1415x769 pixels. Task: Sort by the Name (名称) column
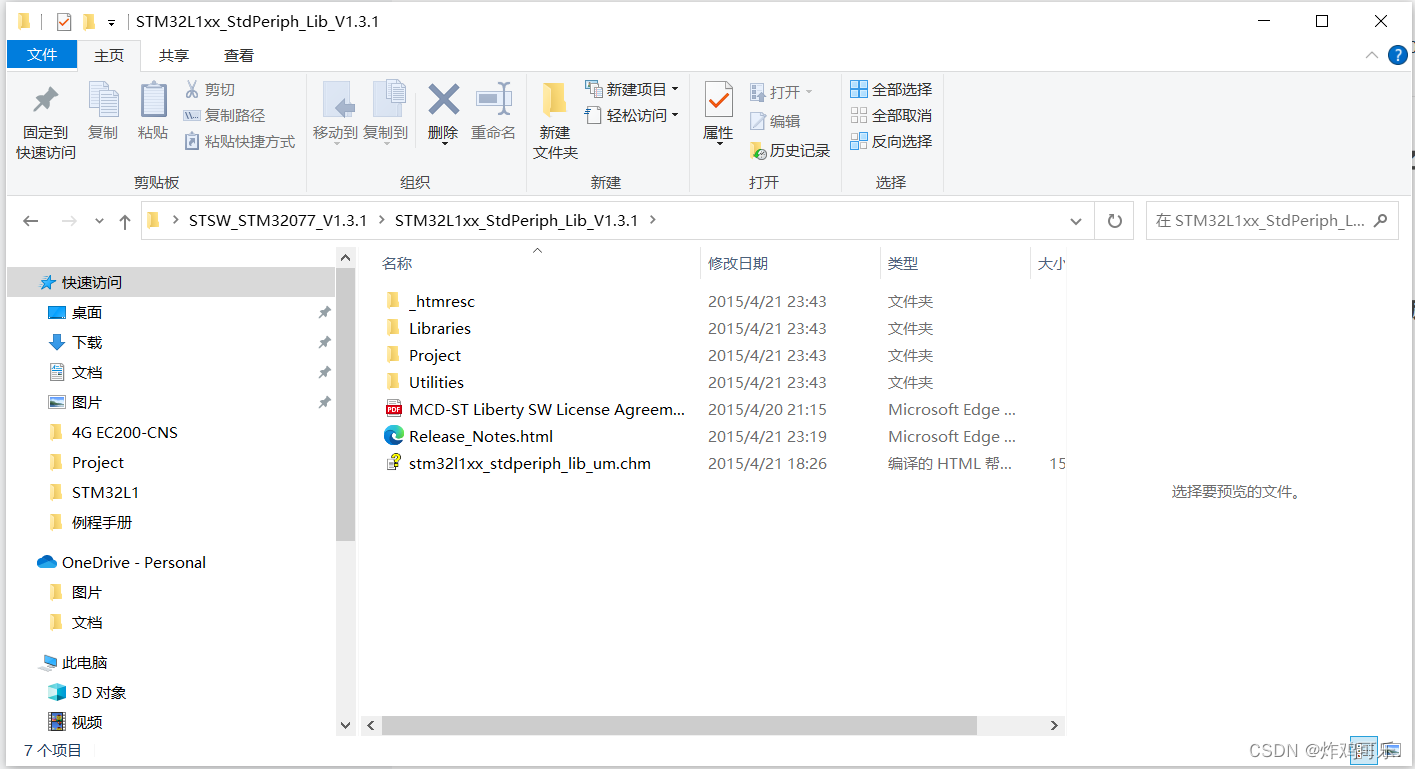coord(397,263)
